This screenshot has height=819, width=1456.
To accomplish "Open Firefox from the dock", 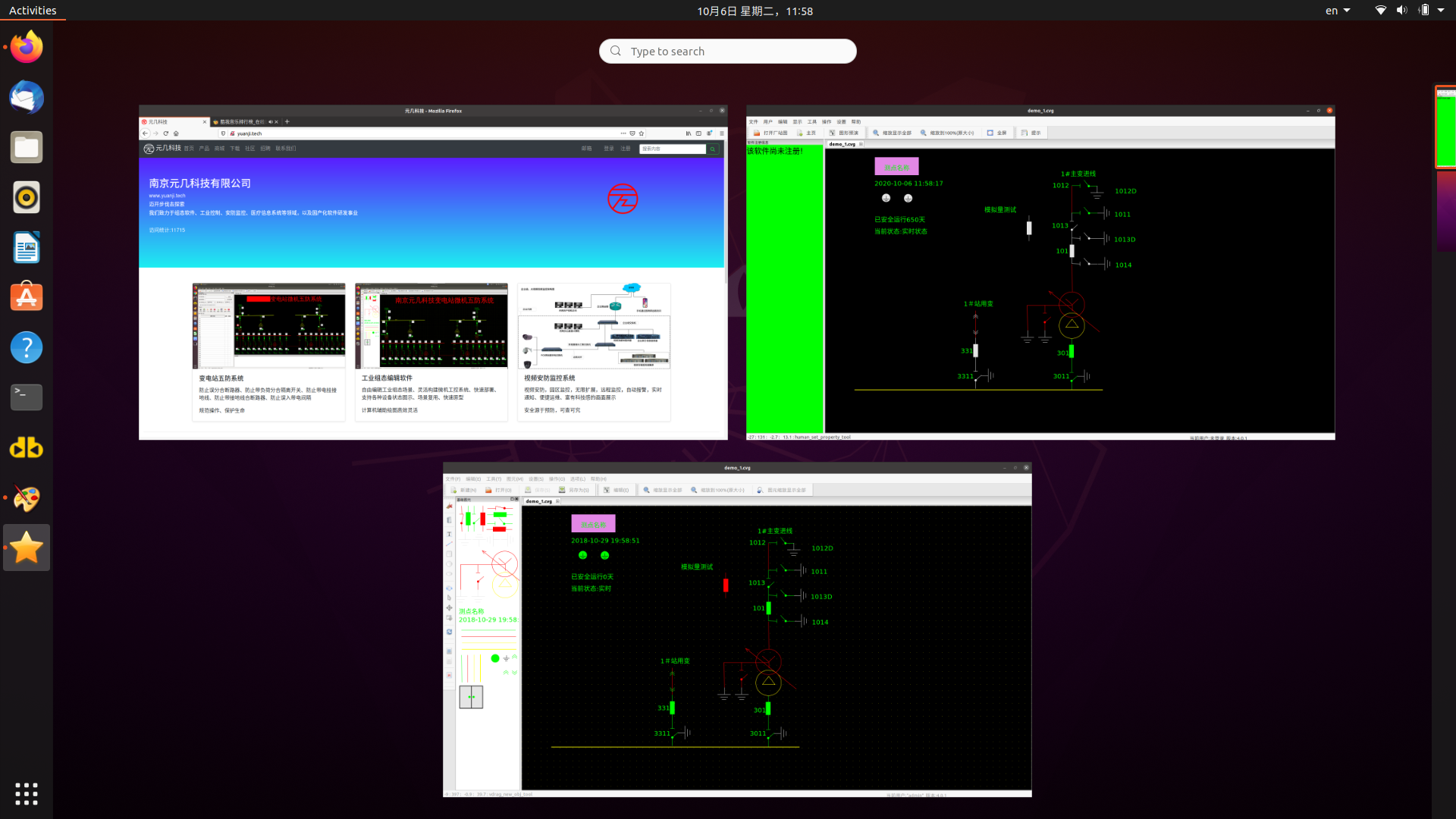I will click(27, 47).
